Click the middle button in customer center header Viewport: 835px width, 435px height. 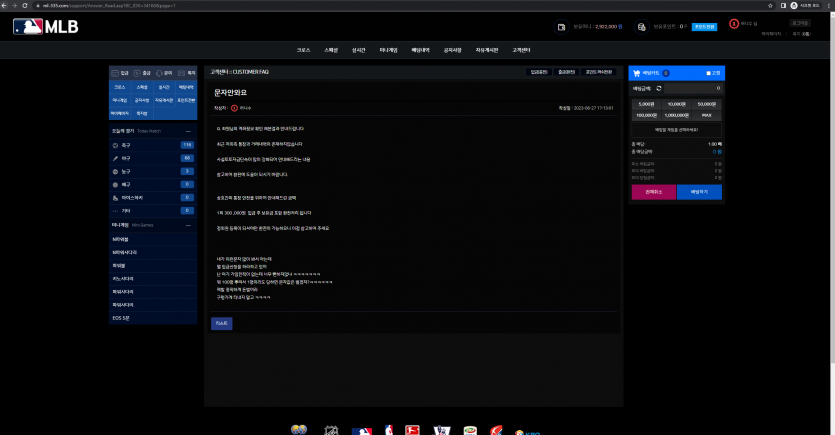pyautogui.click(x=566, y=72)
